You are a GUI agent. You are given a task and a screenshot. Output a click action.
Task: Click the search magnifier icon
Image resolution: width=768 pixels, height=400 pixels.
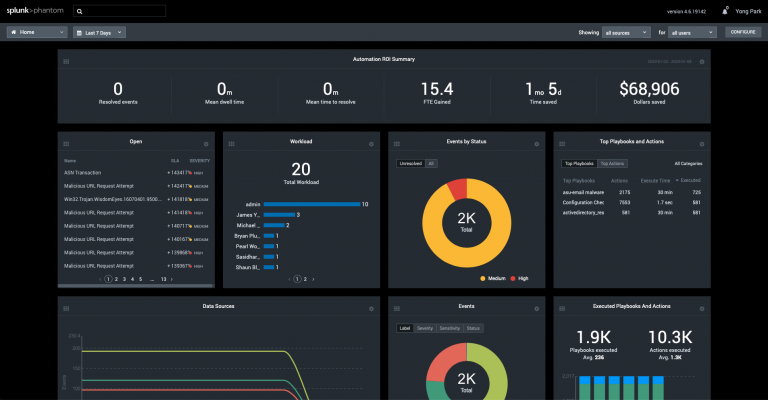tap(80, 11)
